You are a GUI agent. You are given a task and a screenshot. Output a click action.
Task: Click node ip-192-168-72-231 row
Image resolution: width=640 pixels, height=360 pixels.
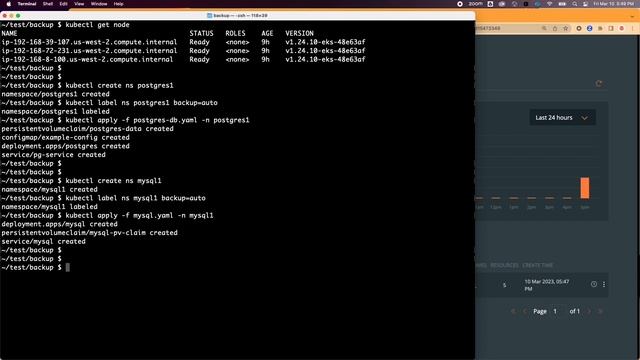183,51
